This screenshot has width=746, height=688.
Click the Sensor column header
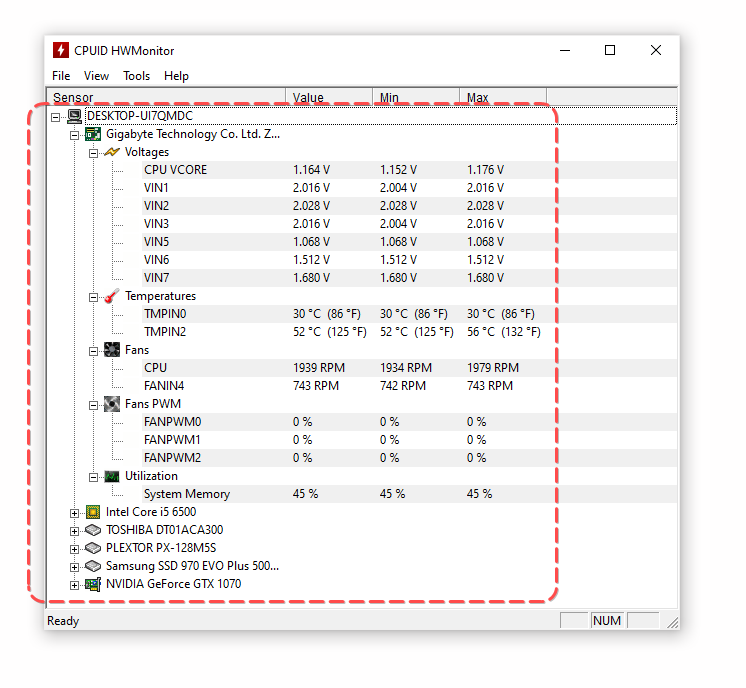[166, 97]
